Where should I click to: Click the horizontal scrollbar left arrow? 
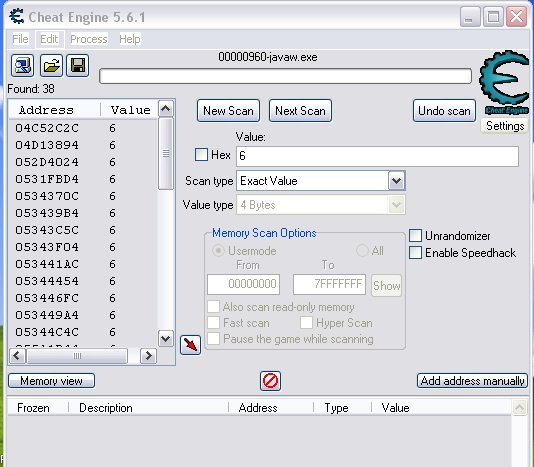pos(17,356)
